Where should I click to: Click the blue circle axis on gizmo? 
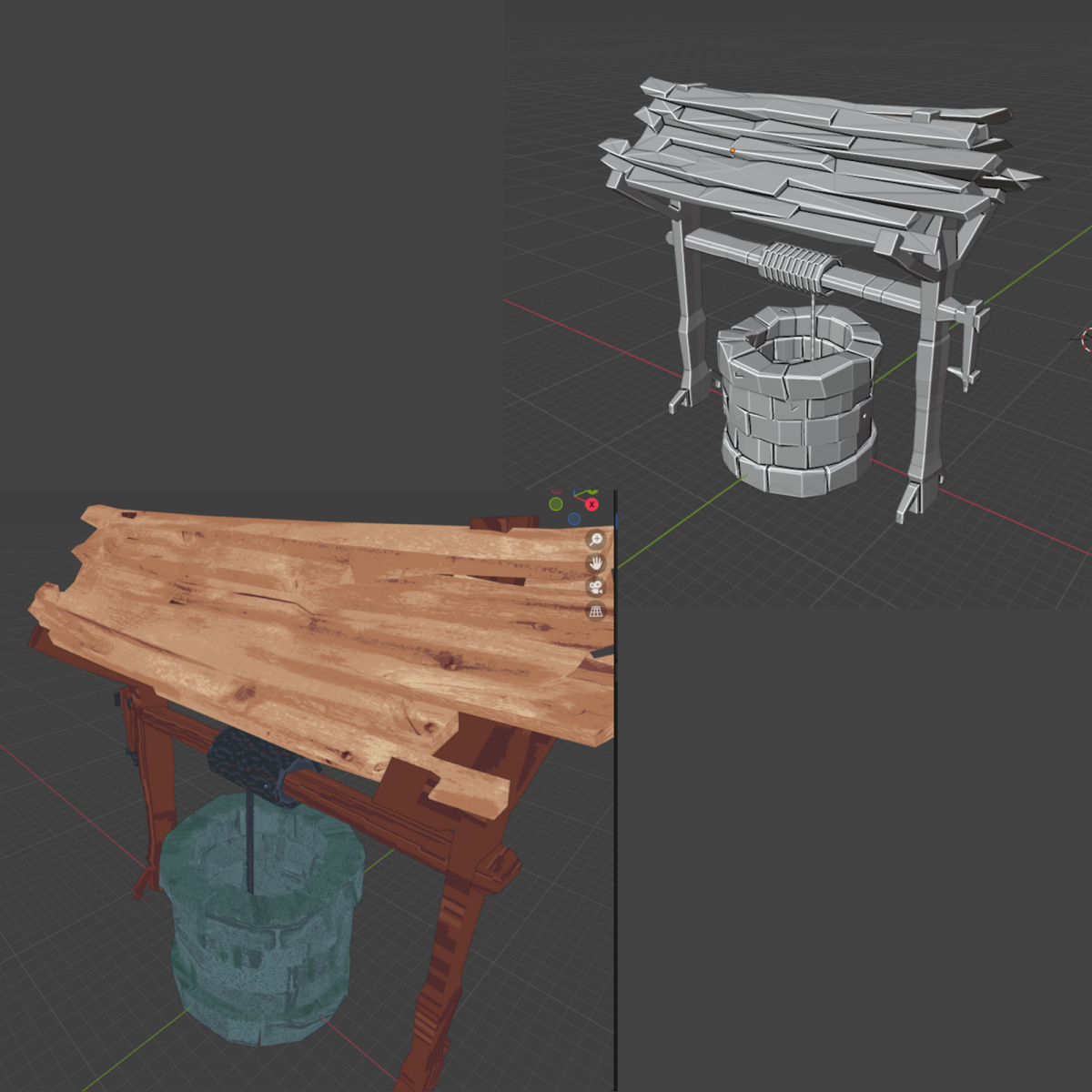click(x=574, y=519)
